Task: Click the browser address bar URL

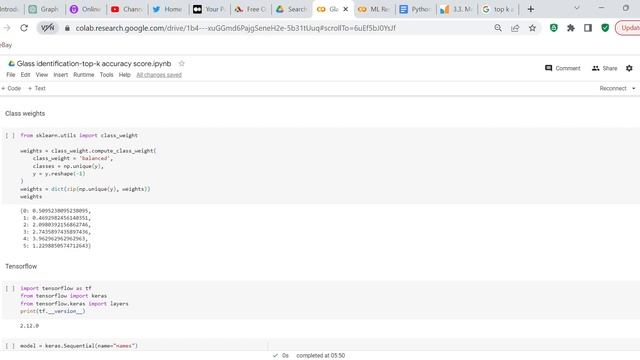Action: click(236, 28)
